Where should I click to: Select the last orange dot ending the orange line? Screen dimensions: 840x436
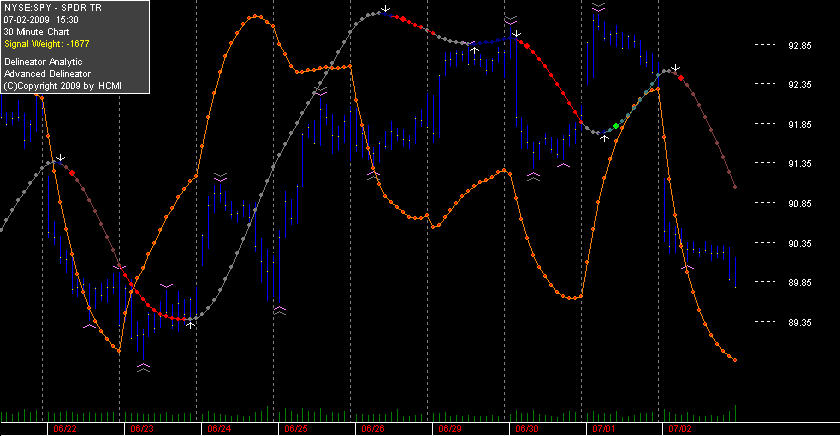click(x=734, y=360)
